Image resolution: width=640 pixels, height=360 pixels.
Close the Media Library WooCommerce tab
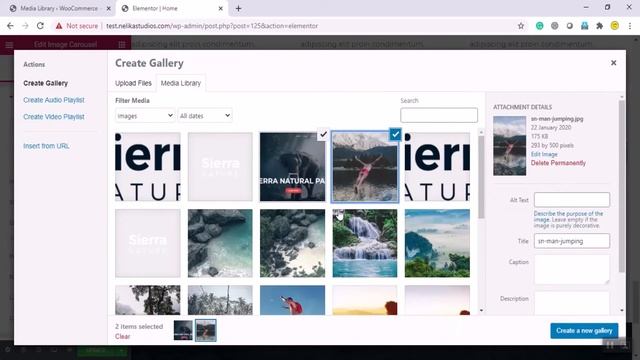click(x=109, y=8)
